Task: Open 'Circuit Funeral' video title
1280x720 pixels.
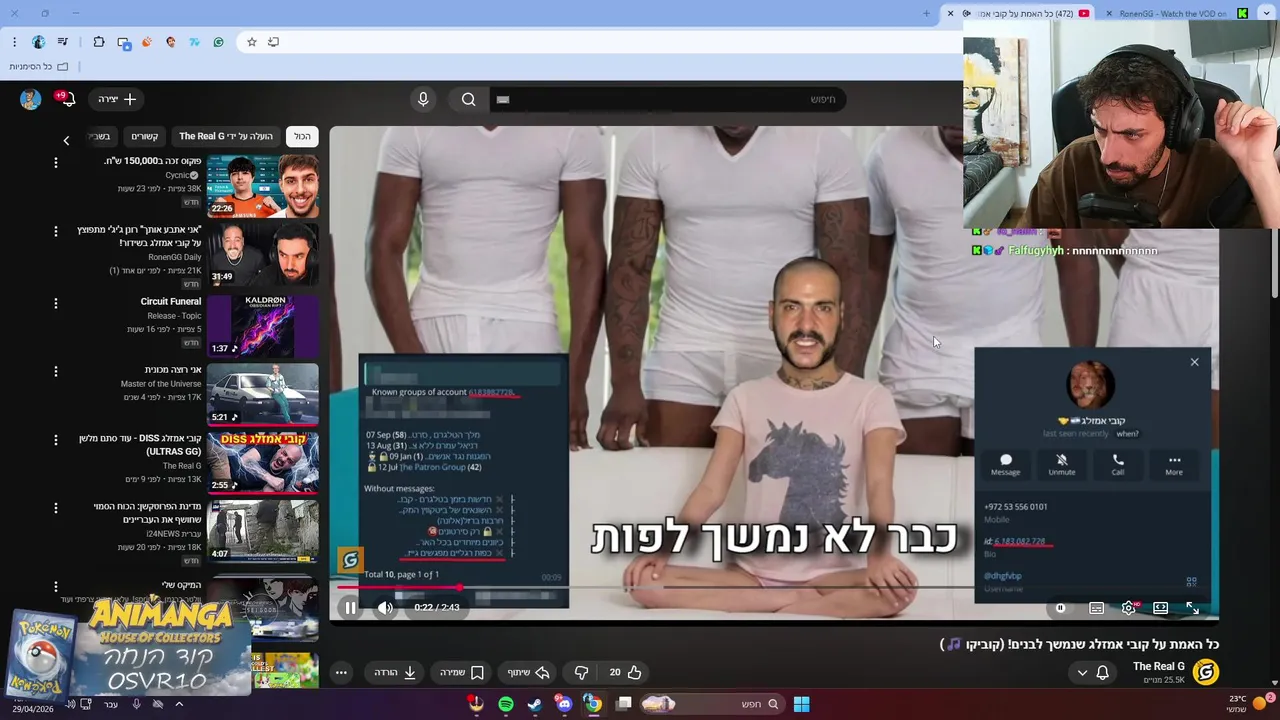Action: 170,301
